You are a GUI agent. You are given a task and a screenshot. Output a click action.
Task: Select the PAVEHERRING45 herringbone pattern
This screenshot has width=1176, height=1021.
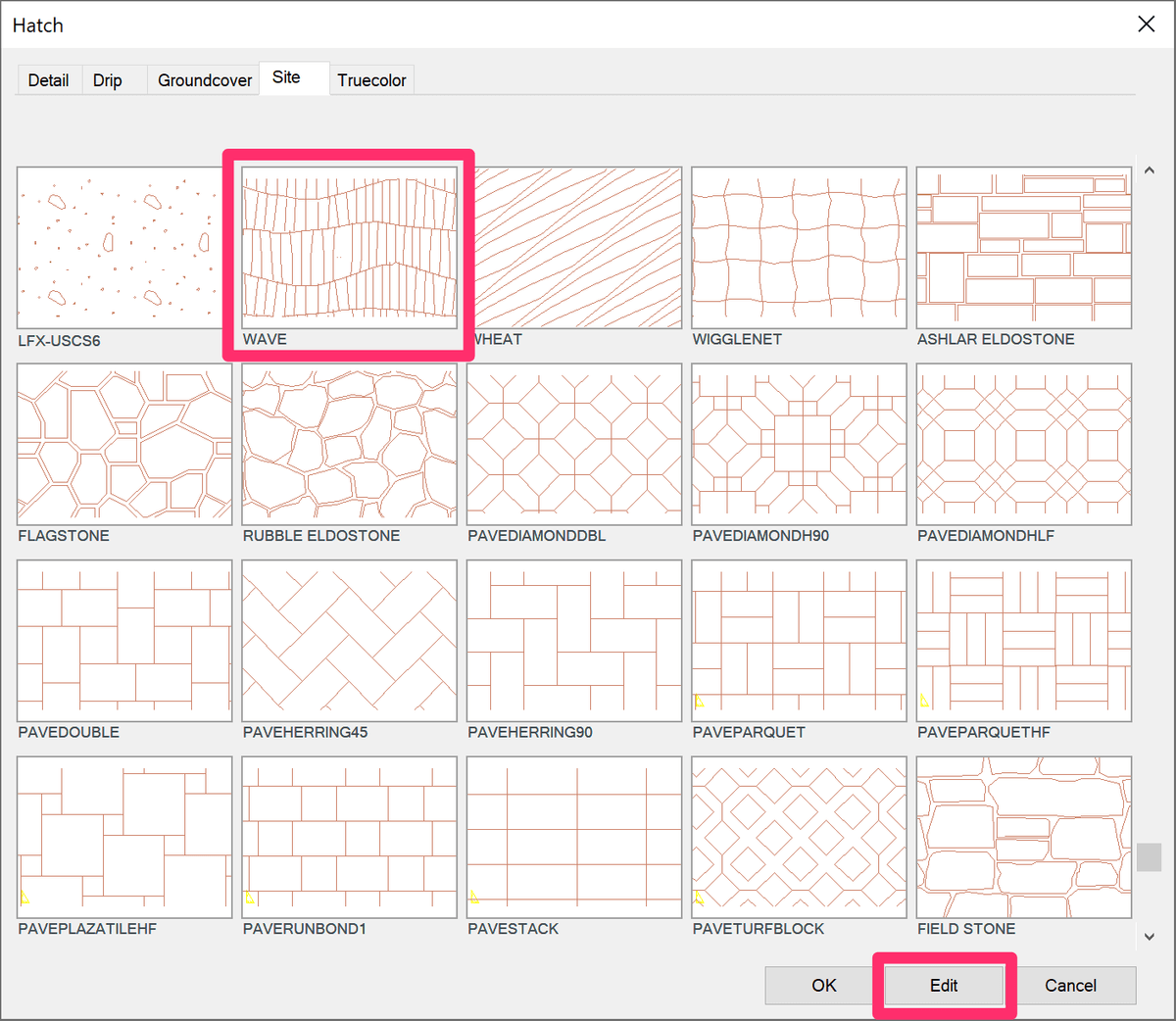click(348, 640)
